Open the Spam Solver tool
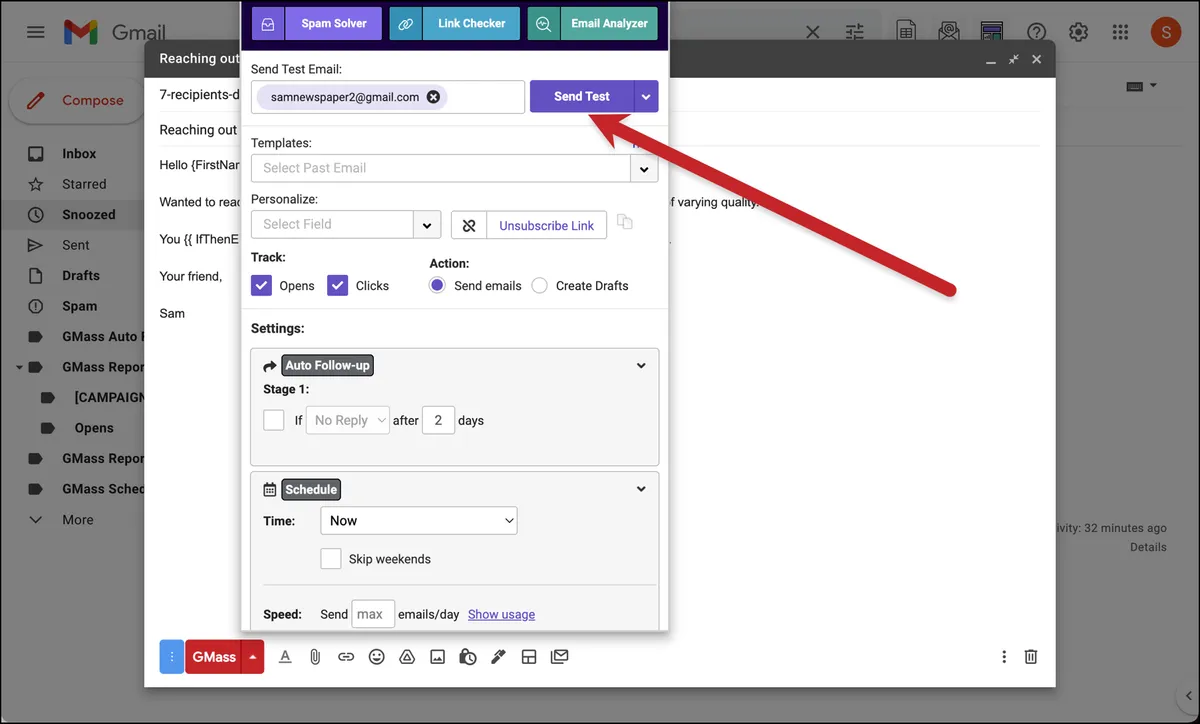The height and width of the screenshot is (724, 1200). point(316,23)
